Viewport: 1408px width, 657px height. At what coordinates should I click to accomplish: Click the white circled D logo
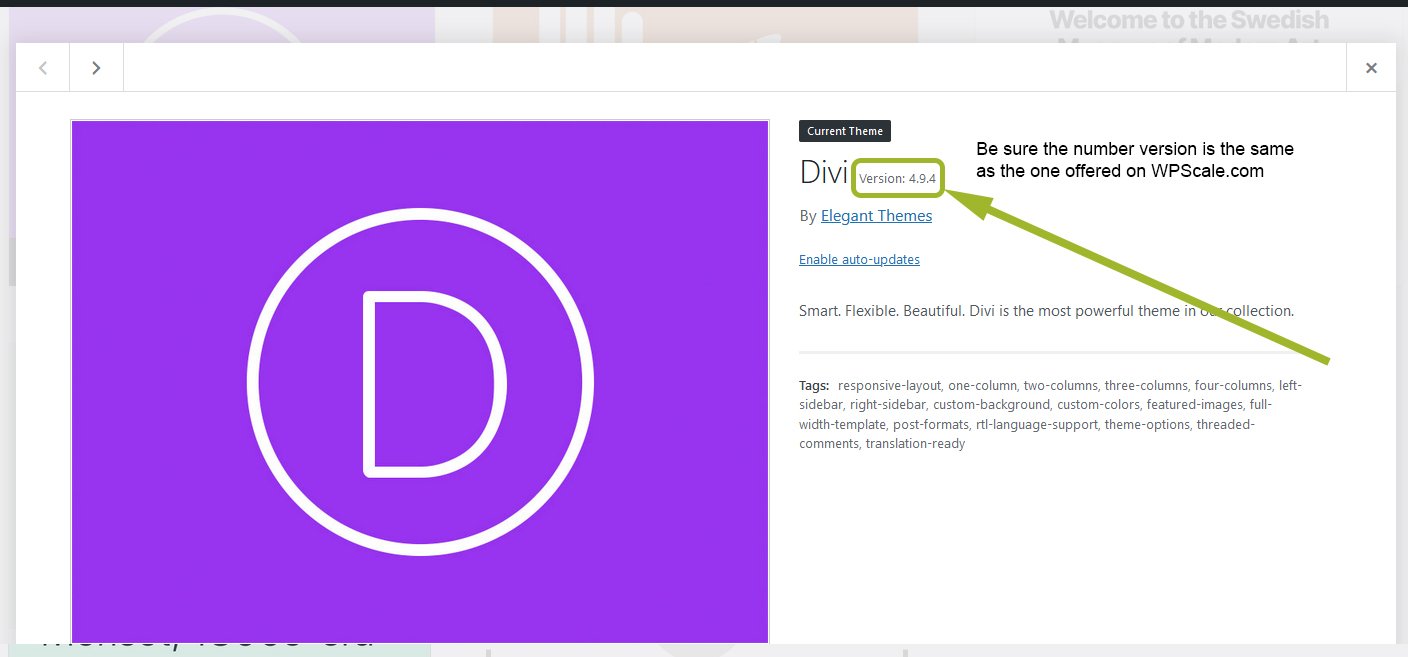pos(420,382)
